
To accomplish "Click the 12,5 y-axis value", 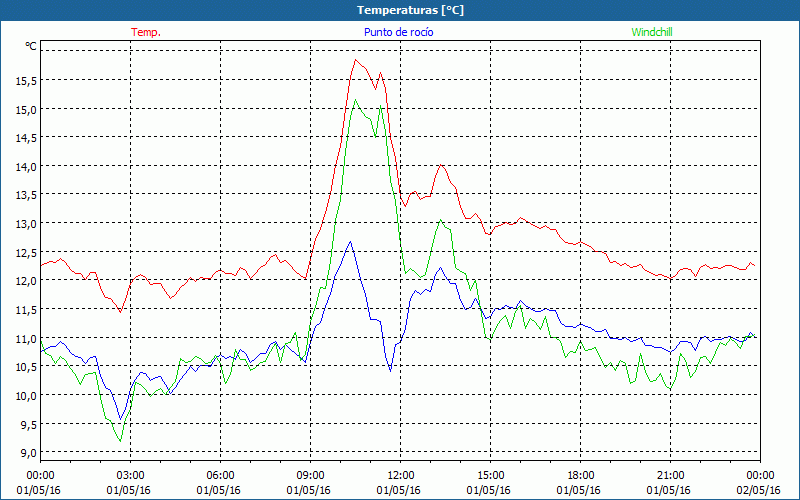I will (x=26, y=252).
